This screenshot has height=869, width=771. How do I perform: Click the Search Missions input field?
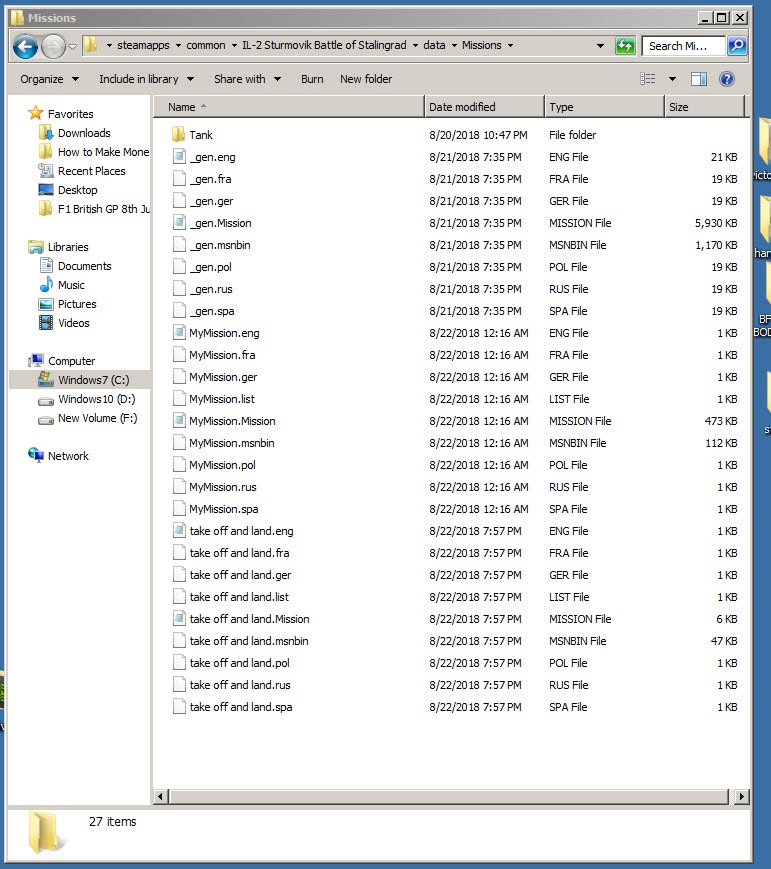(x=683, y=46)
